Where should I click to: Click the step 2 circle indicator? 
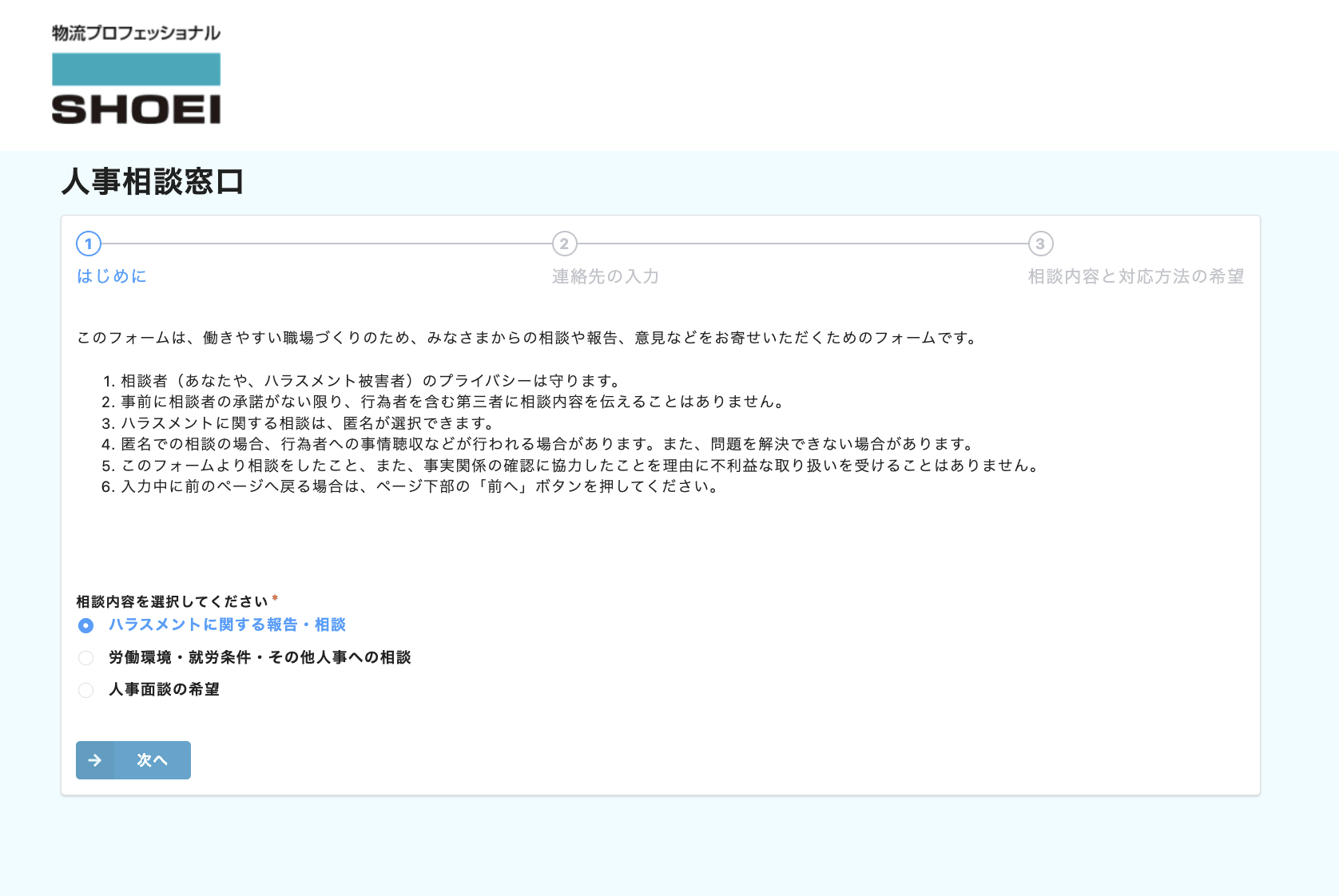564,244
